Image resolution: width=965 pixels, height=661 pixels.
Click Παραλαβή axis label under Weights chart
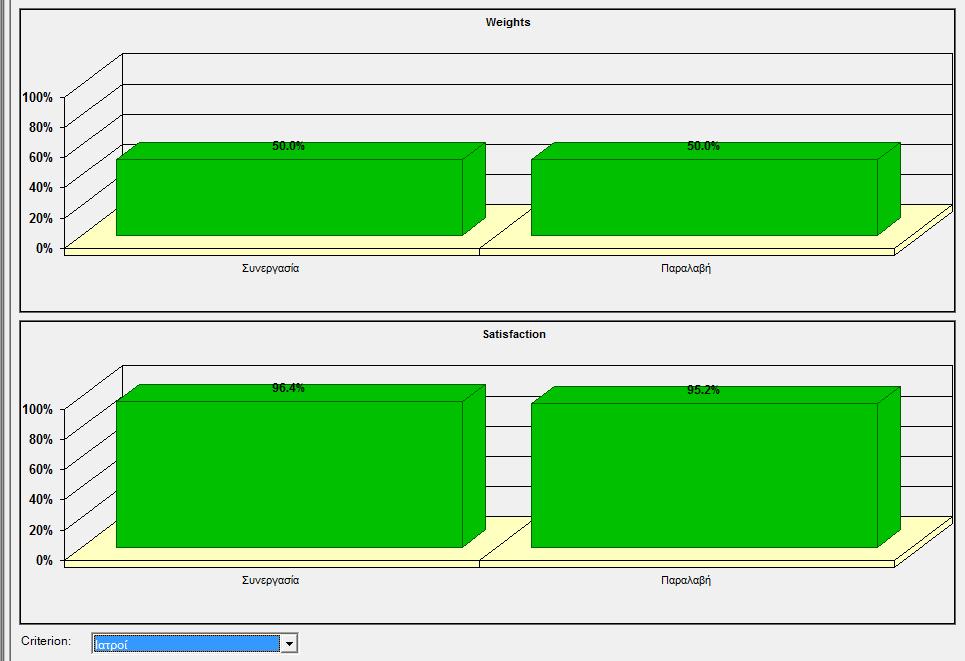pyautogui.click(x=686, y=268)
